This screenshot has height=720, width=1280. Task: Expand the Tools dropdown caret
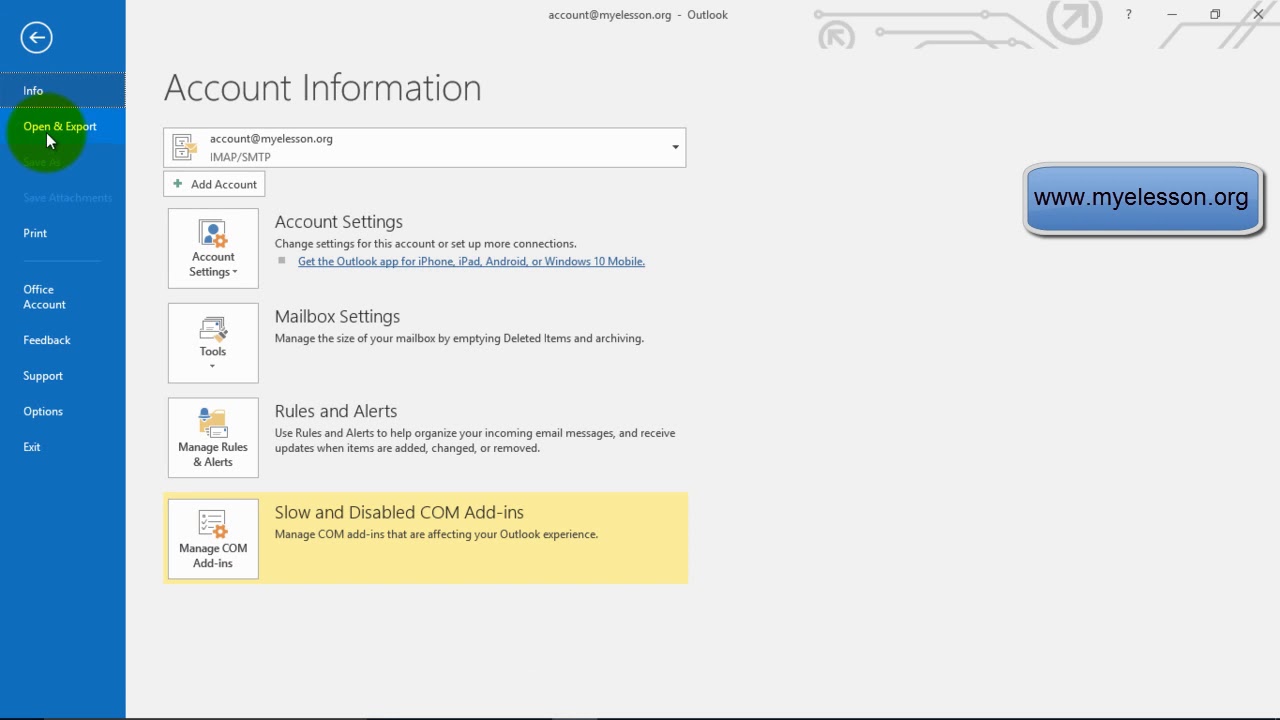point(213,367)
